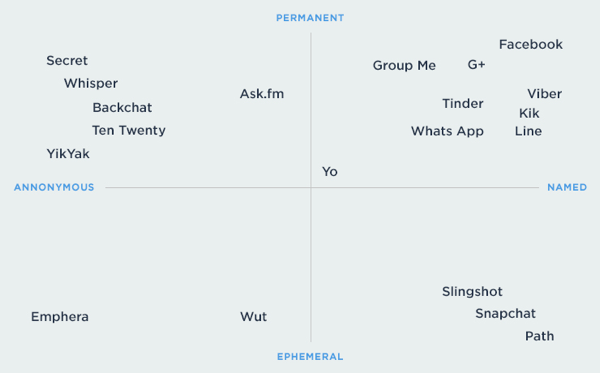Select the G+ label
Viewport: 600px width, 373px height.
pos(476,64)
